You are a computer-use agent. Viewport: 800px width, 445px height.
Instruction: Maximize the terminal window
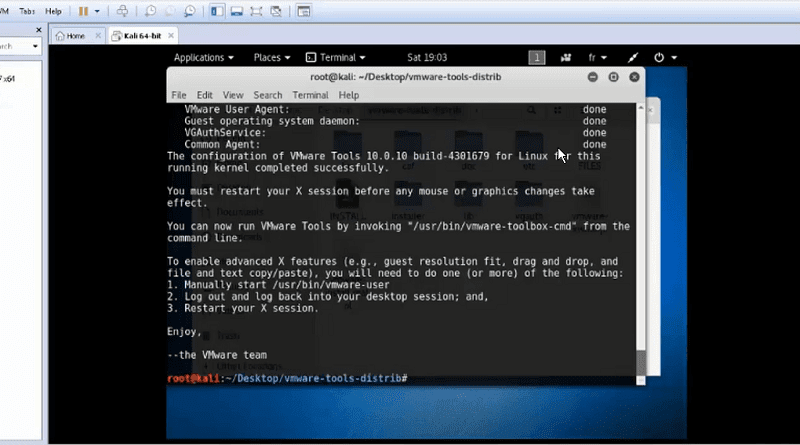[613, 77]
